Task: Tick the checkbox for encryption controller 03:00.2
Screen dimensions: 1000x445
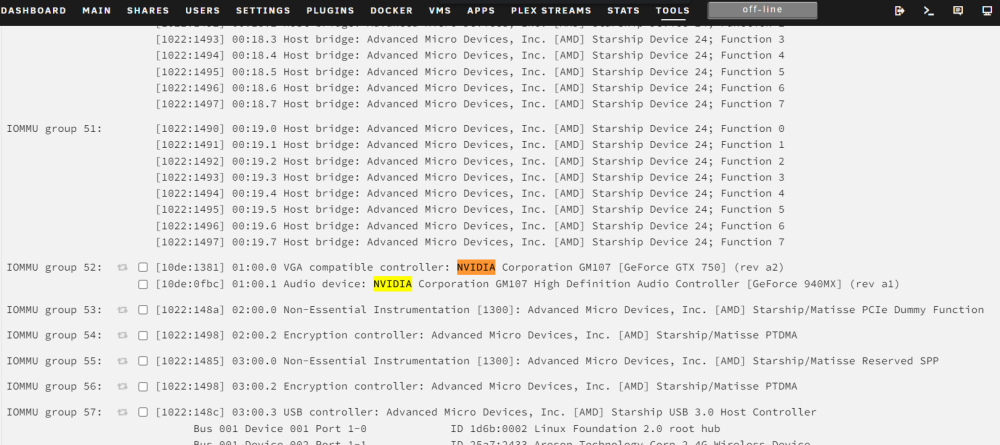Action: pyautogui.click(x=143, y=386)
